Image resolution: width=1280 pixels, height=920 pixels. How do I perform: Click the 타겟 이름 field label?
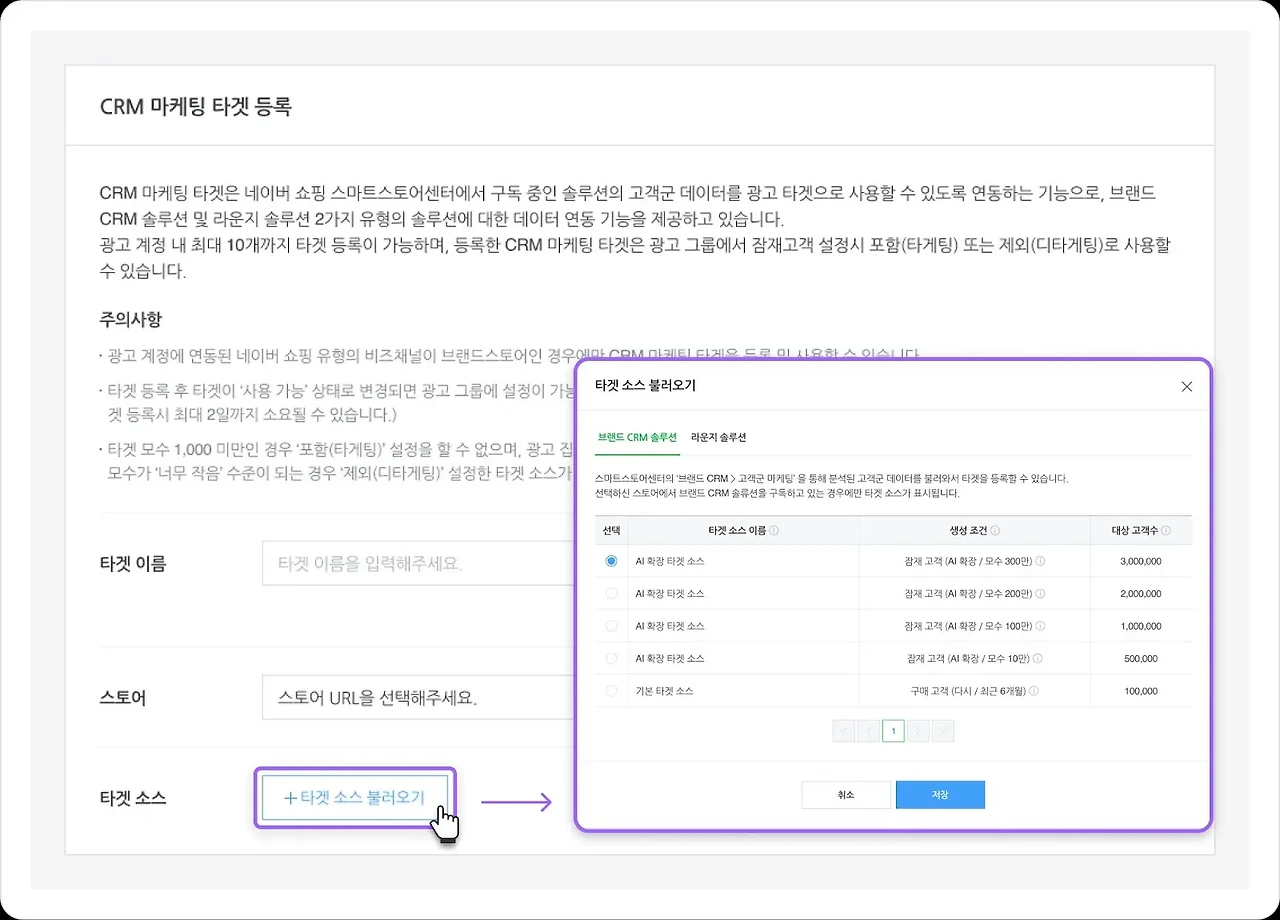(x=133, y=564)
